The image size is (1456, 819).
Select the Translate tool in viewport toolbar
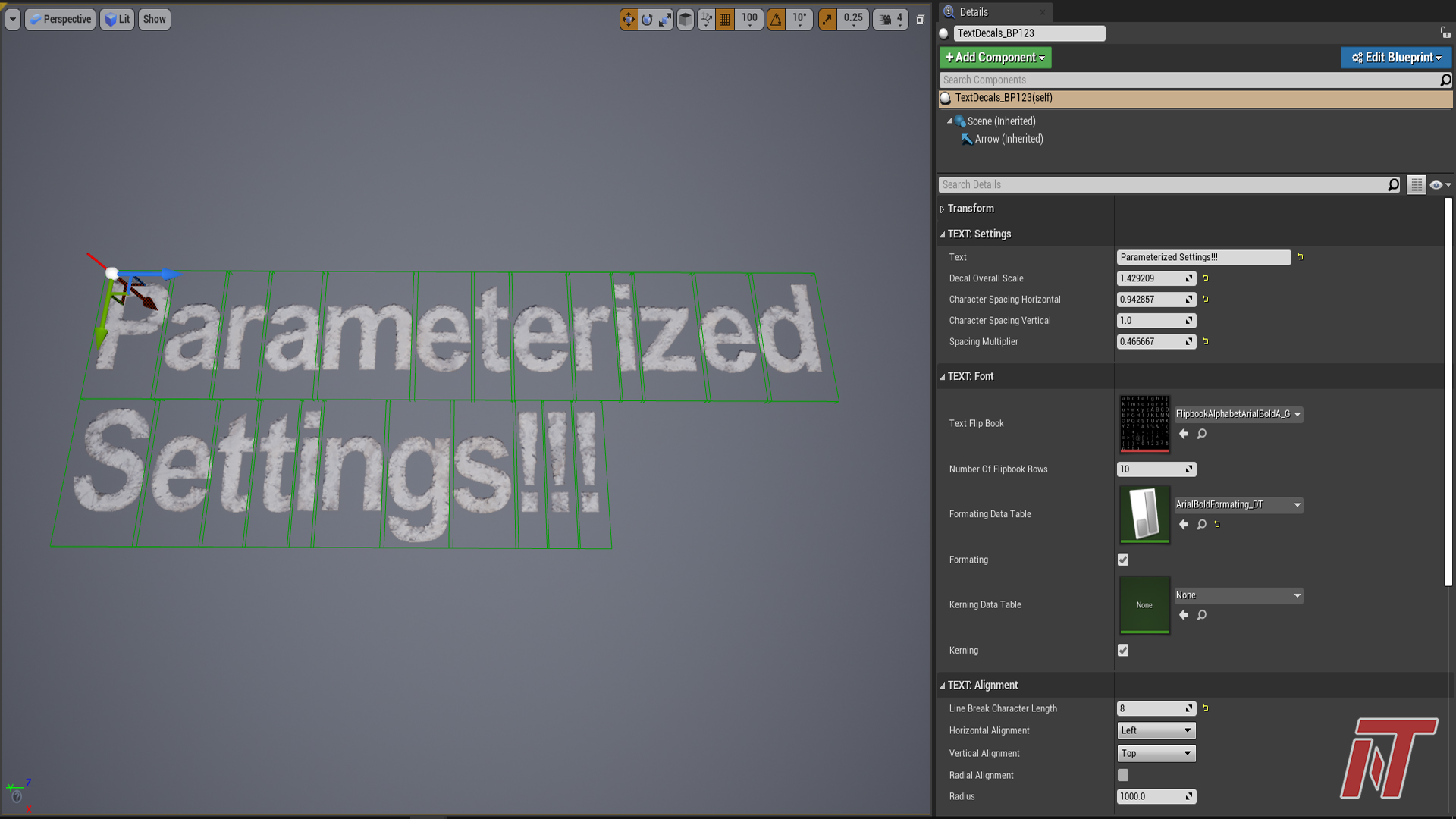click(629, 20)
